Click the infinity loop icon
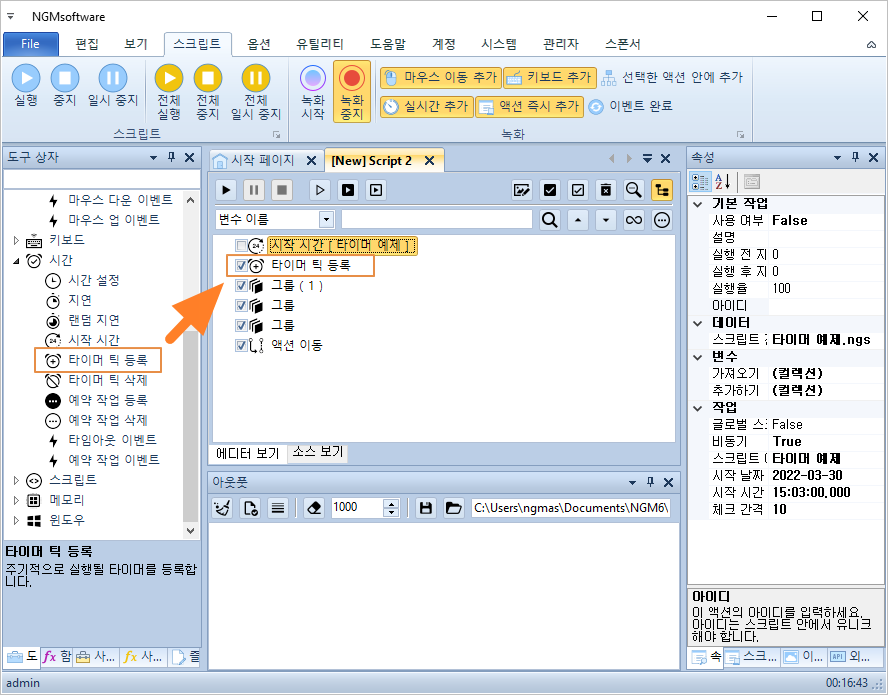This screenshot has height=695, width=888. [634, 219]
